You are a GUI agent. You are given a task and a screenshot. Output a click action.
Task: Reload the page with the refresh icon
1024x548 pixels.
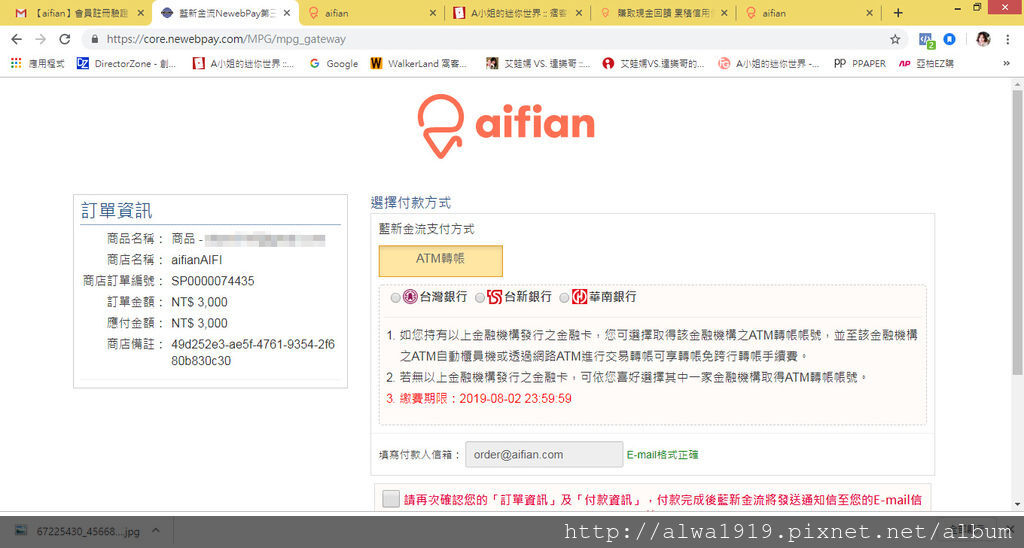coord(65,39)
